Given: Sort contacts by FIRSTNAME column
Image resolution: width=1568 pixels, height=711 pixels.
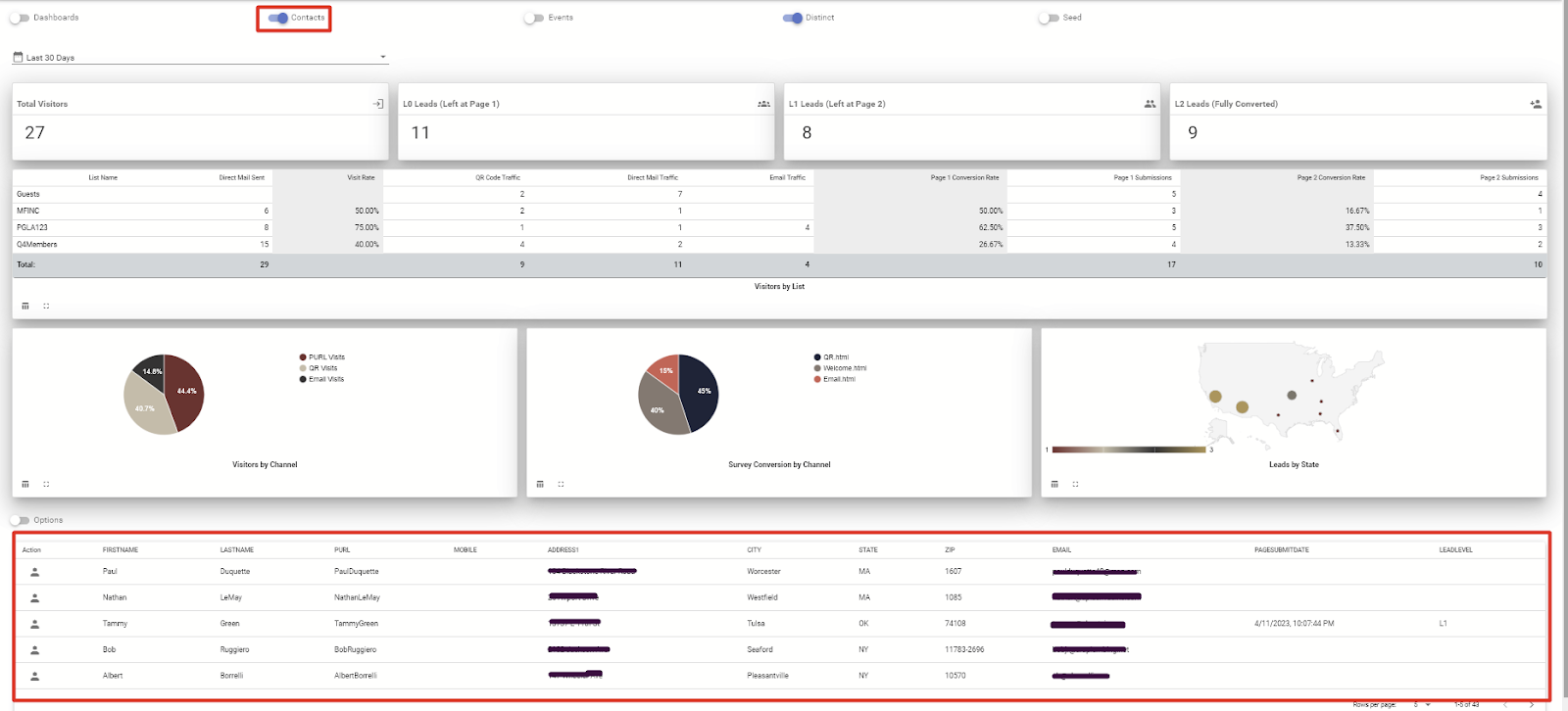Looking at the screenshot, I should coord(121,549).
